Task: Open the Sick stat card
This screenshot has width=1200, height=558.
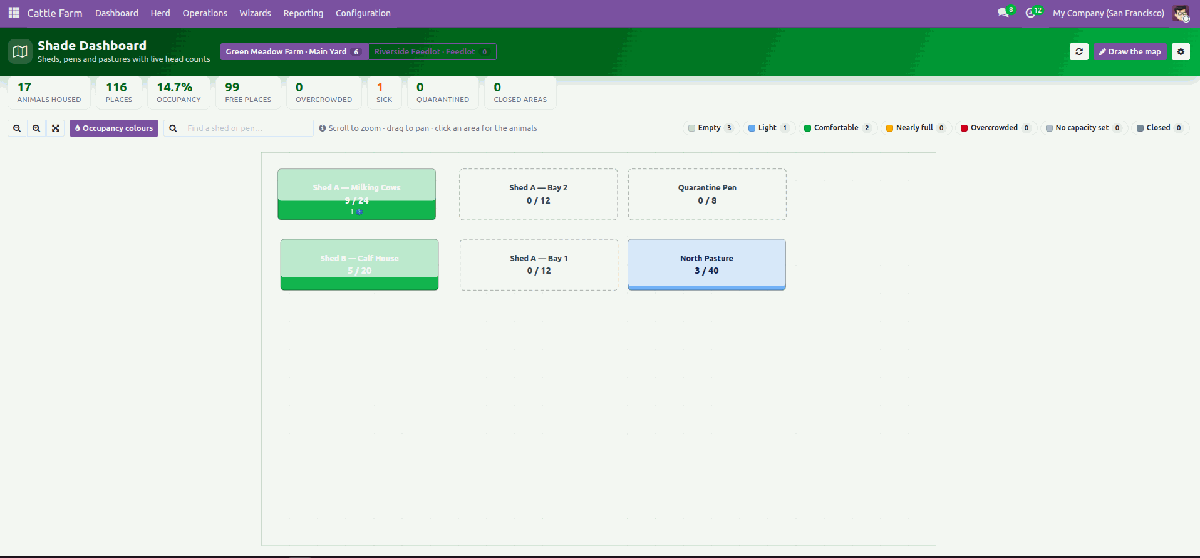Action: [x=384, y=93]
